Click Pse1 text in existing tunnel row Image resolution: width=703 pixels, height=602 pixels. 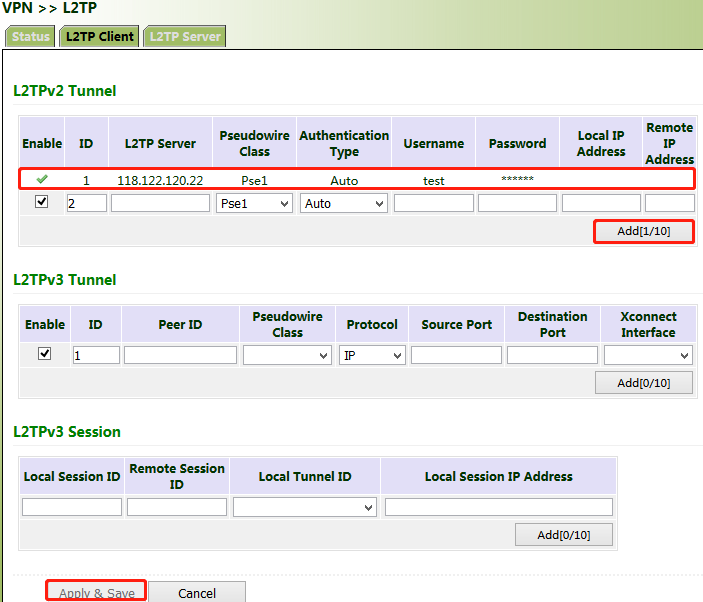[x=254, y=181]
